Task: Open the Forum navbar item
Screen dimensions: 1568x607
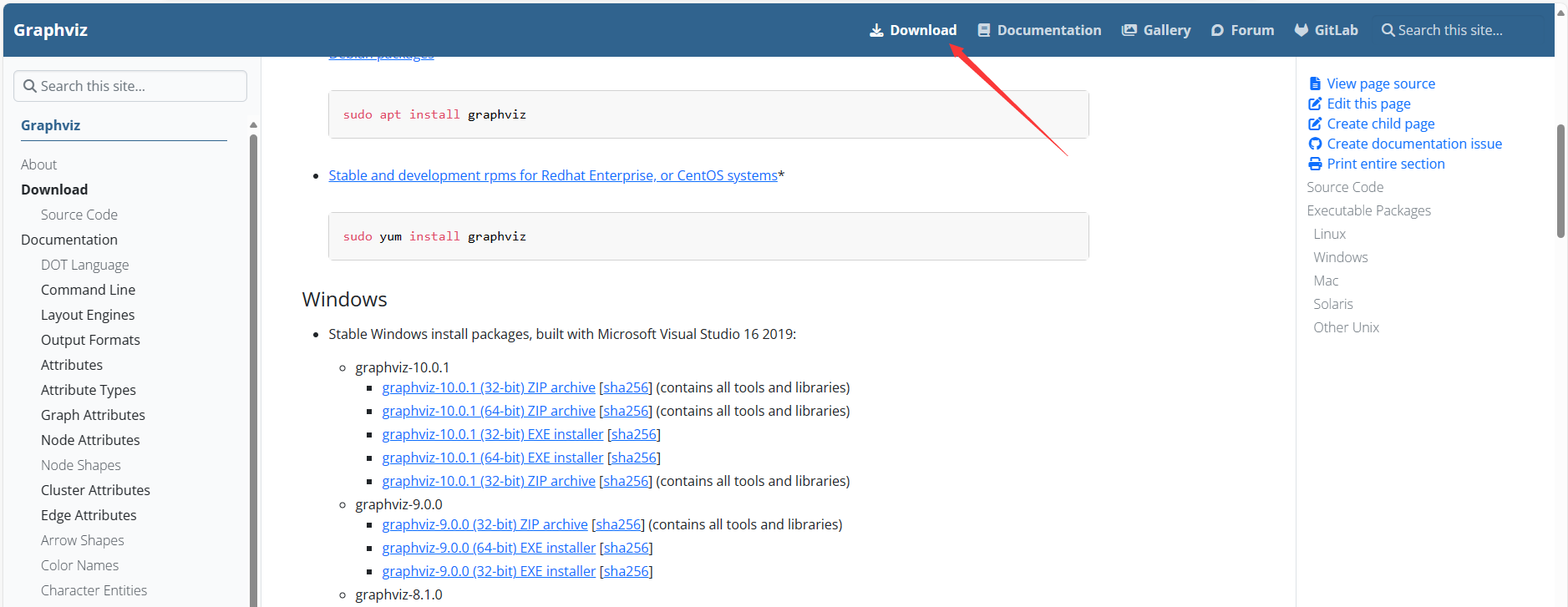Action: pyautogui.click(x=1243, y=30)
